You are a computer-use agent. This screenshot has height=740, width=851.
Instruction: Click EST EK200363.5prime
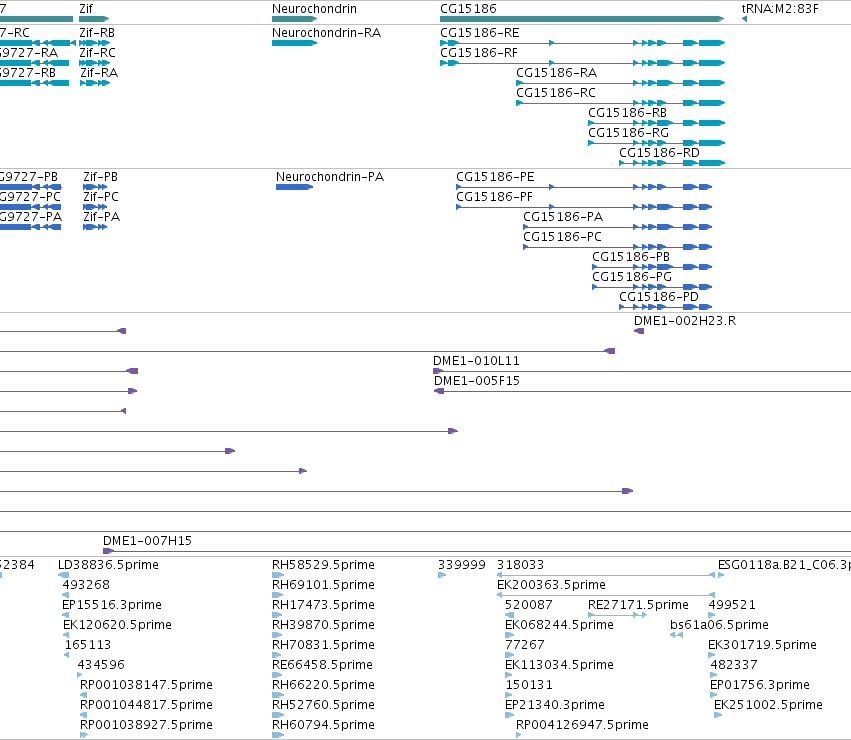point(551,585)
